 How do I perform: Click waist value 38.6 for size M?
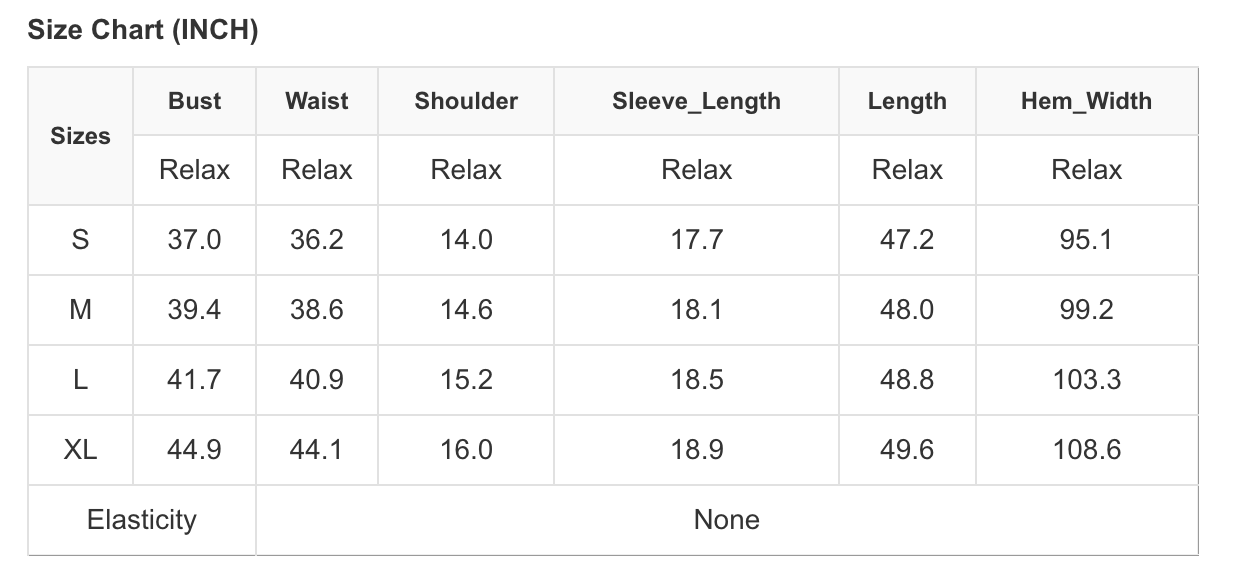tap(316, 310)
